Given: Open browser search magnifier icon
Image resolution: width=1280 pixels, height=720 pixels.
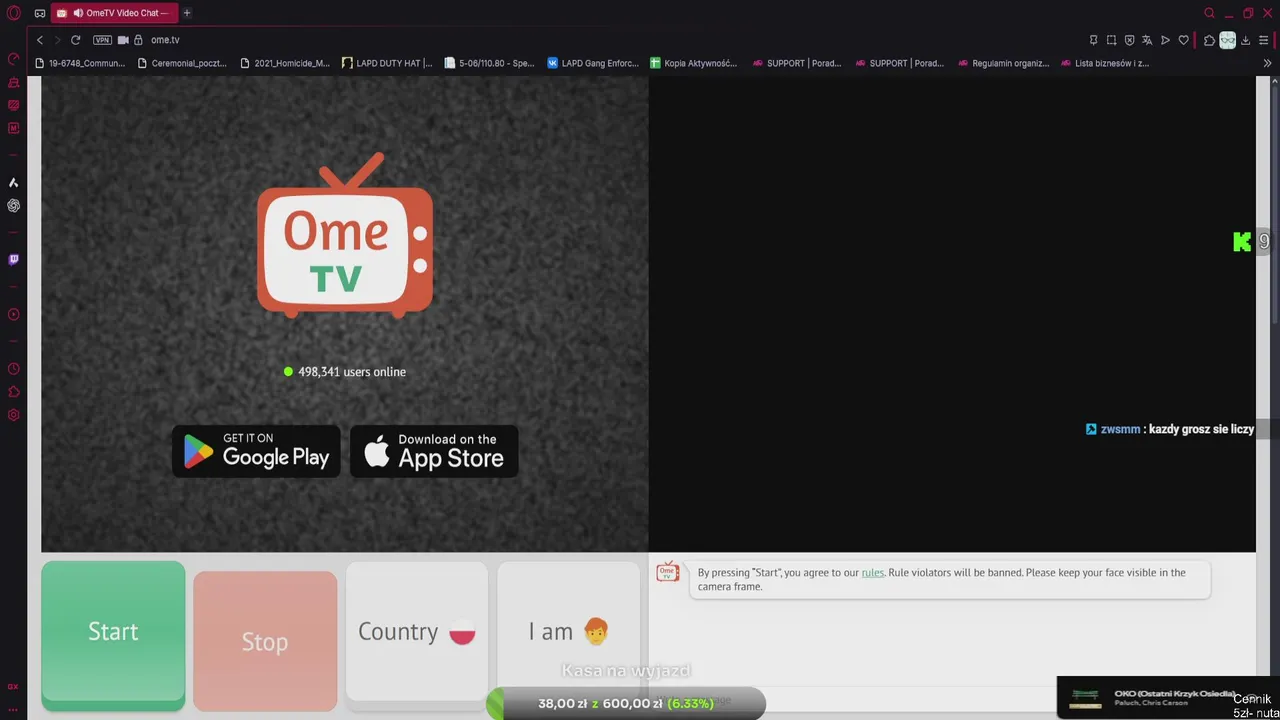Looking at the screenshot, I should click(x=1209, y=13).
